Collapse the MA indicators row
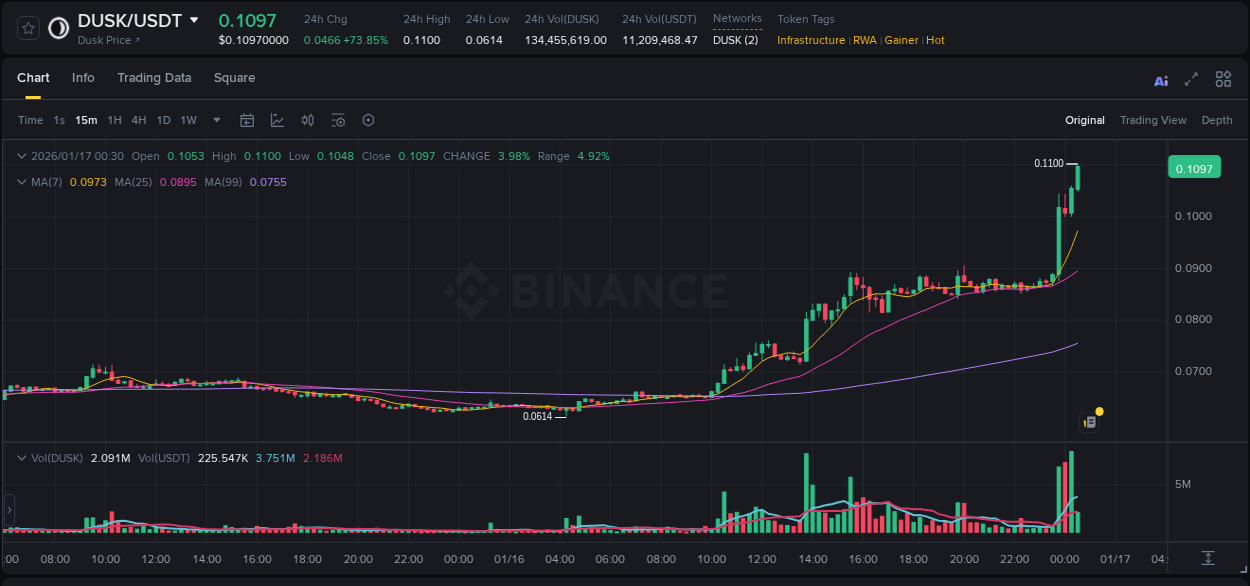The width and height of the screenshot is (1250, 586). [21, 182]
